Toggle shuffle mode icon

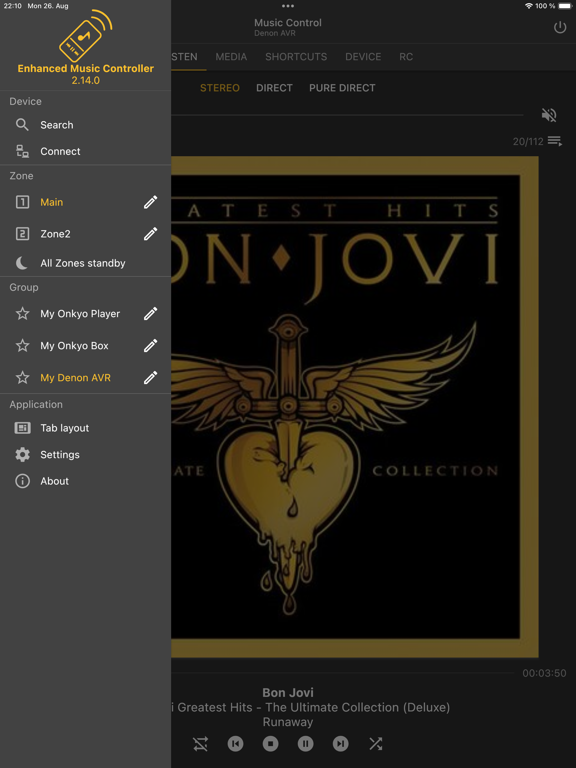point(376,744)
